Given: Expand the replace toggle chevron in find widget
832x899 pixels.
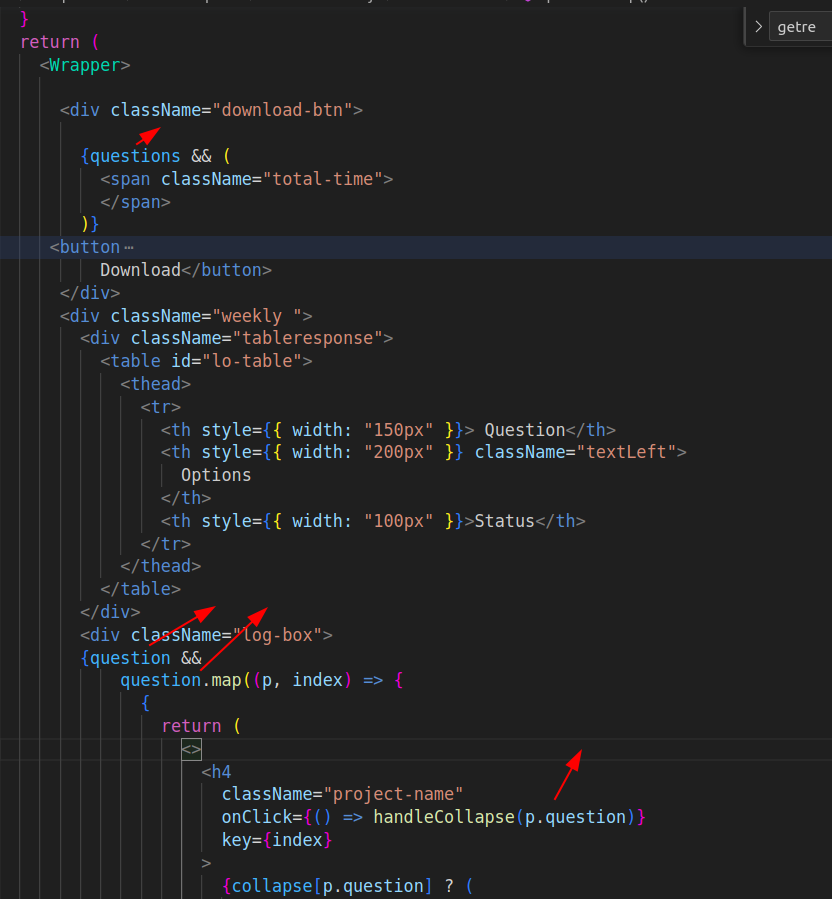Looking at the screenshot, I should [x=759, y=27].
